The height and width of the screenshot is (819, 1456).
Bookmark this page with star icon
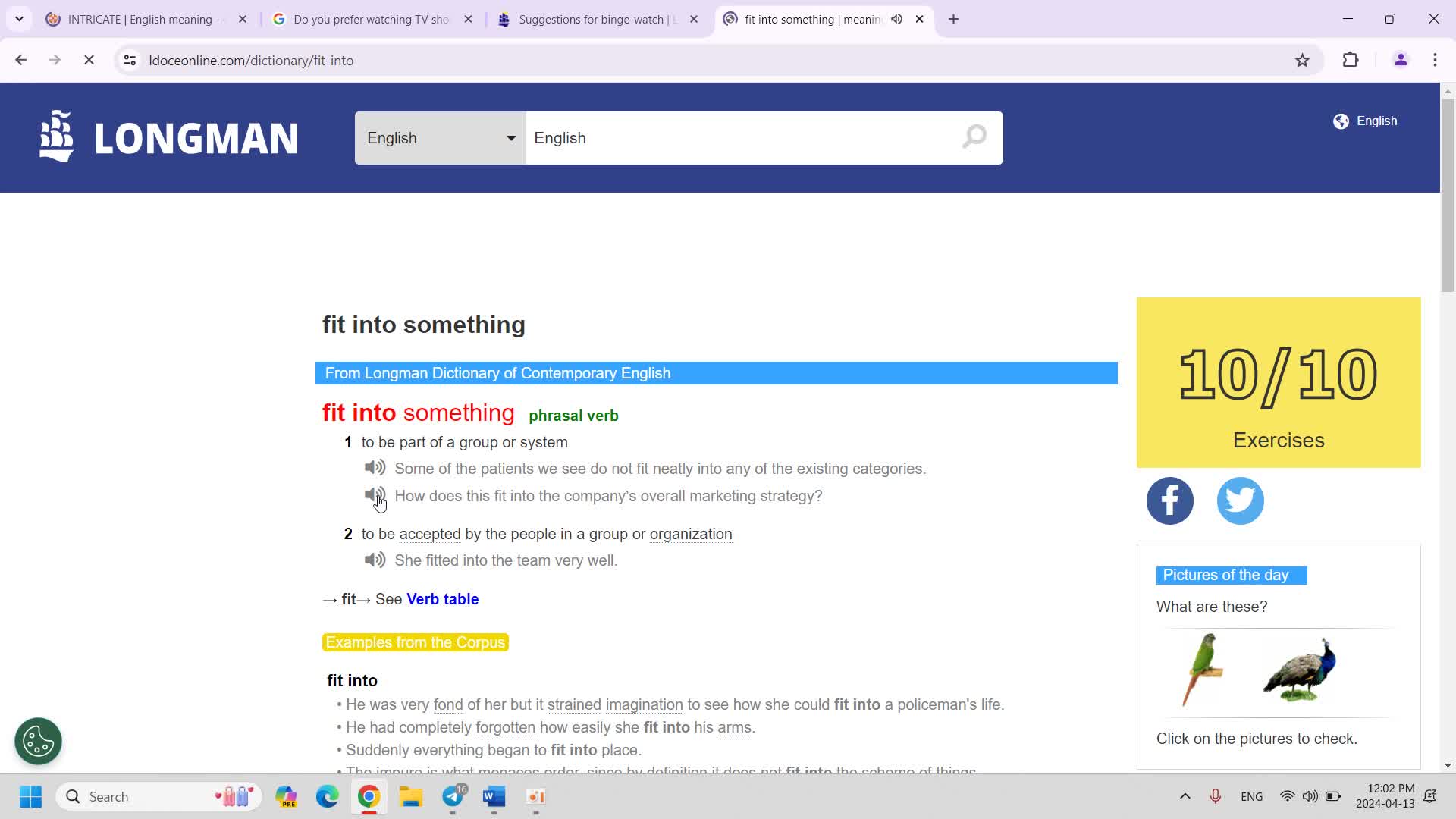pyautogui.click(x=1302, y=60)
